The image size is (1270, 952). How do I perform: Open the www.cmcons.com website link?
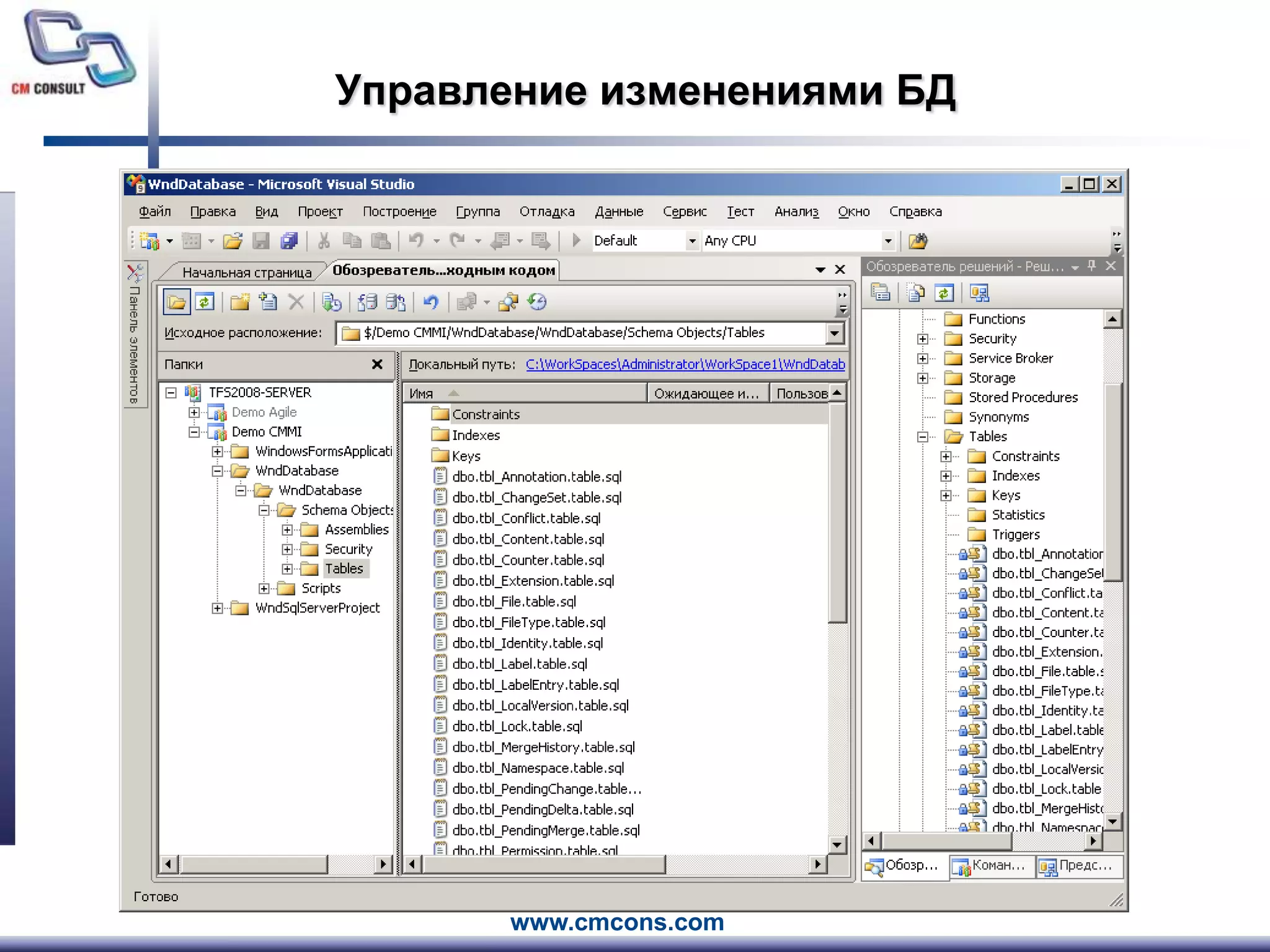[x=617, y=922]
